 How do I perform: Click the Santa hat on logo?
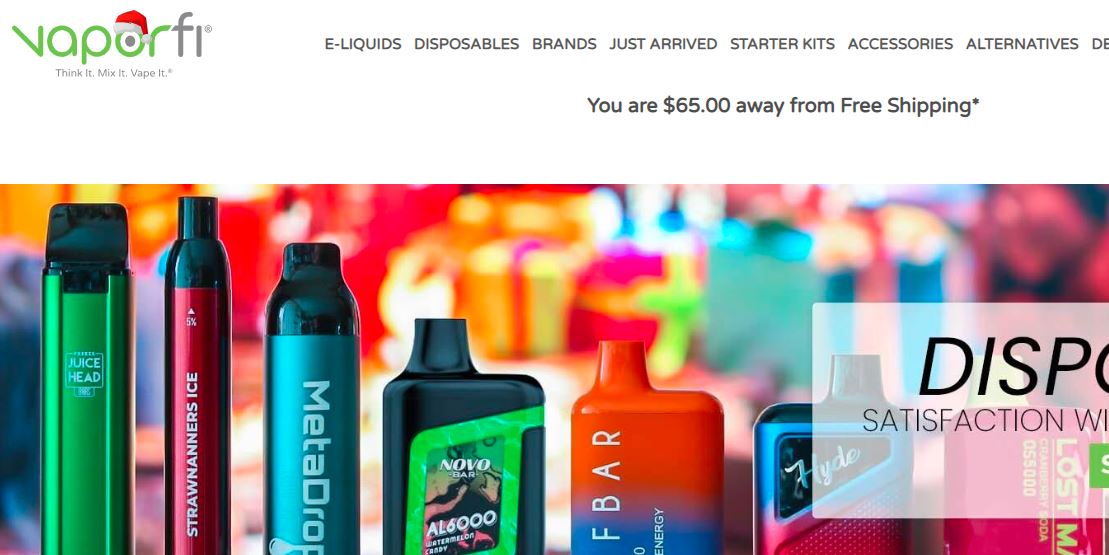(x=132, y=26)
